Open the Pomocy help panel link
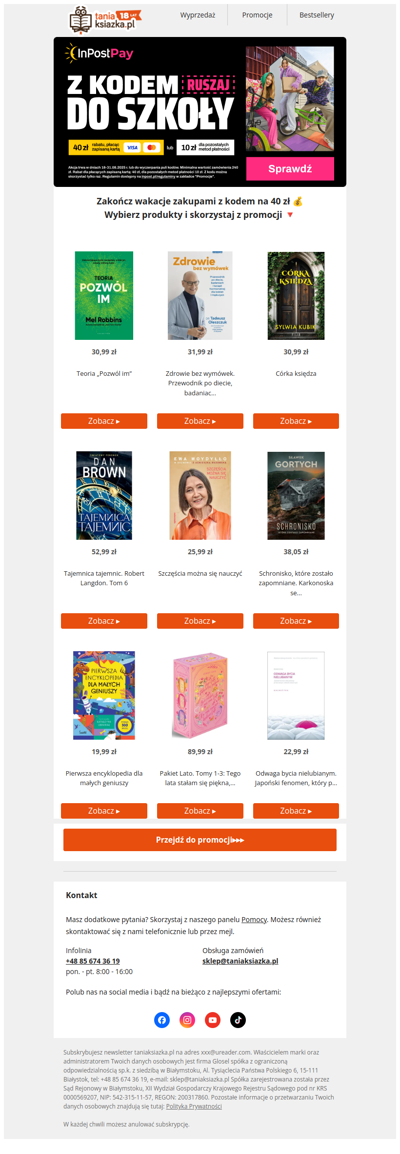 254,919
